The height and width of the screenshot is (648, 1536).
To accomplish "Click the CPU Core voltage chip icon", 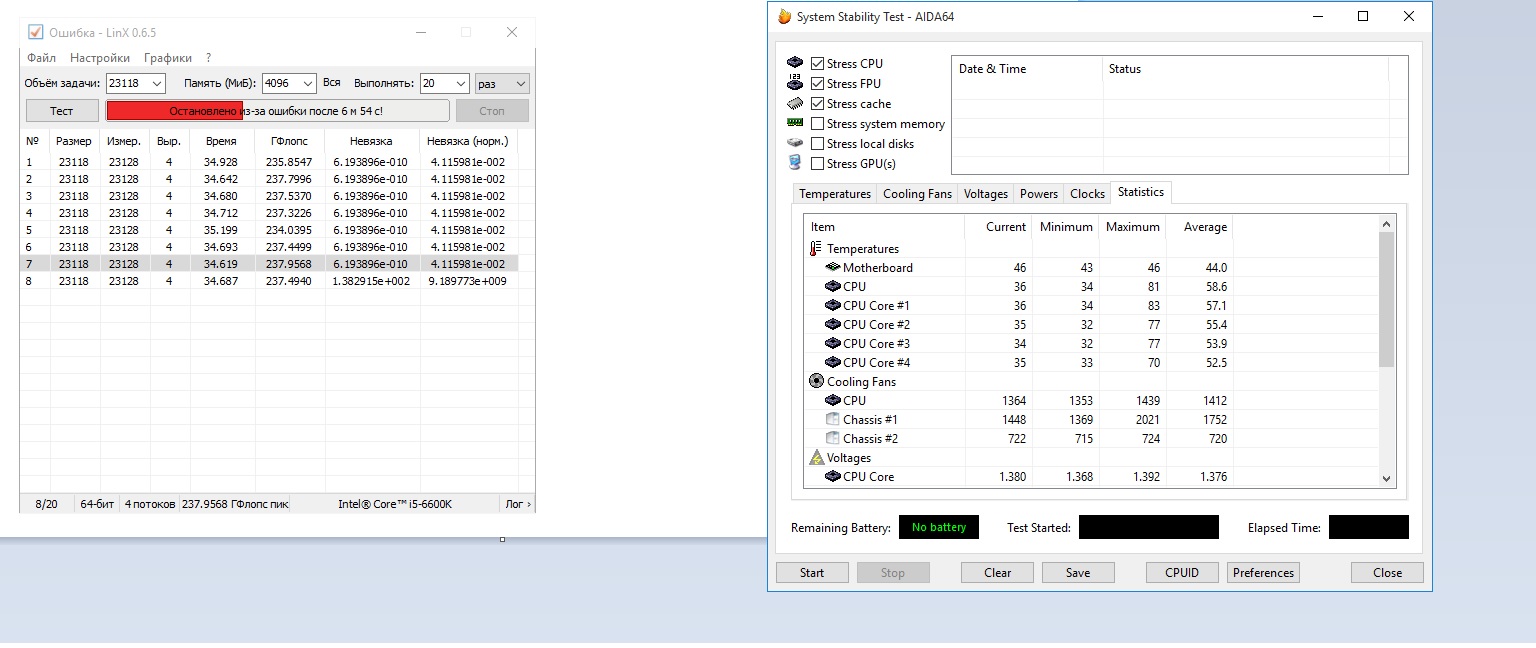I will tap(832, 476).
